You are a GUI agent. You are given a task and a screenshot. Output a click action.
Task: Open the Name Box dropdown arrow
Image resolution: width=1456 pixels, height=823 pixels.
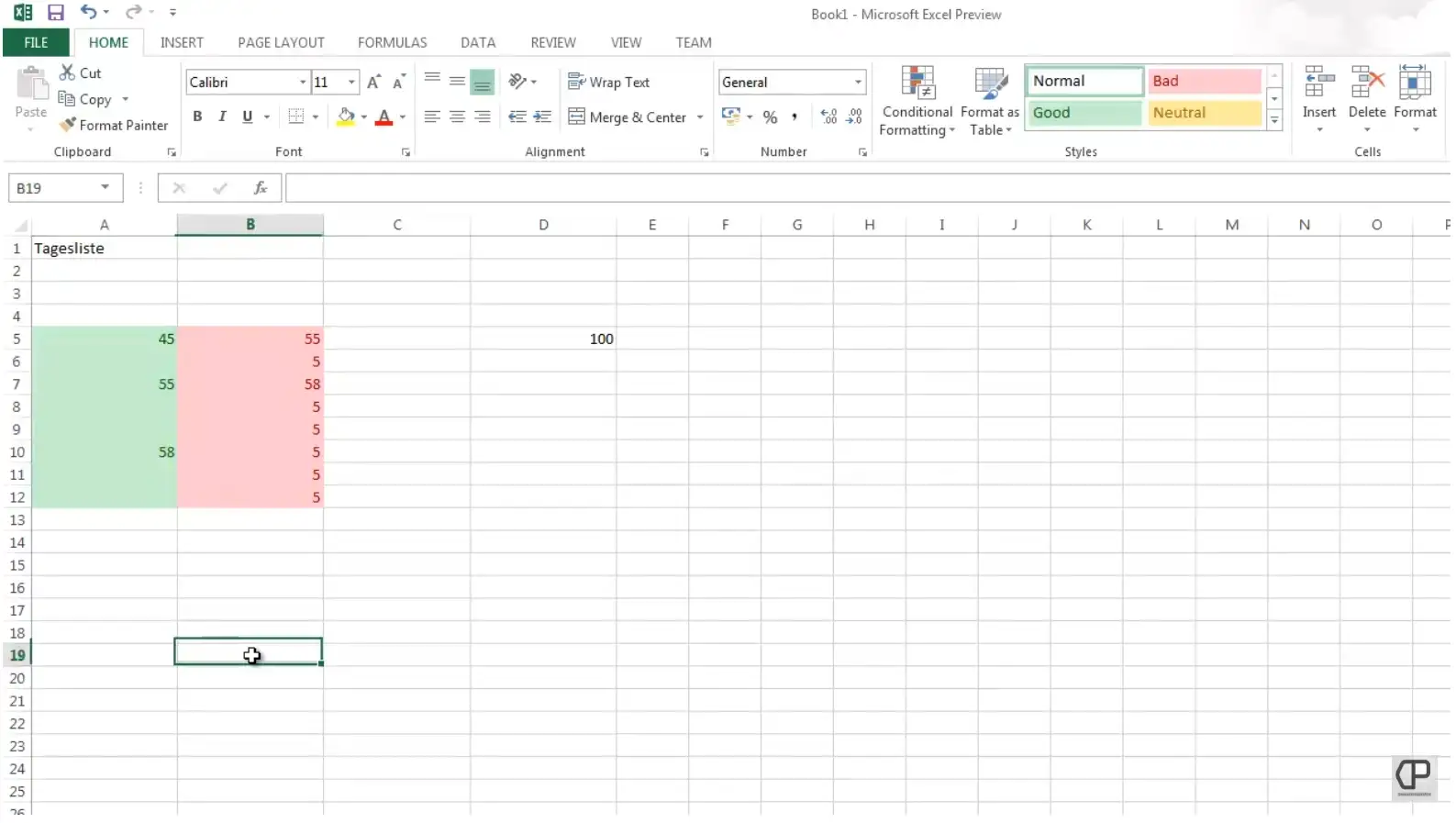106,188
